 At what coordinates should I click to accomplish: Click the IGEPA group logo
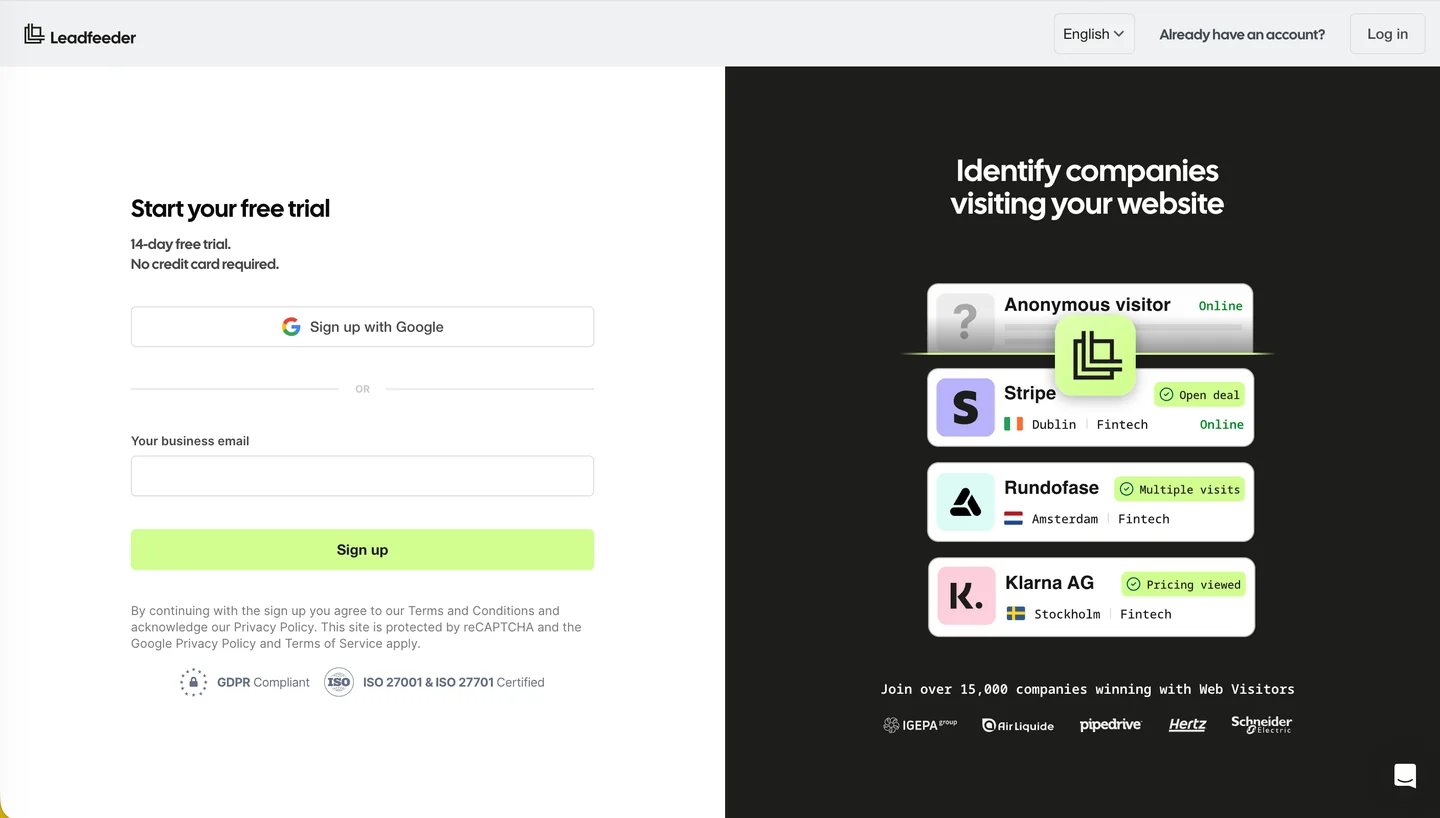pos(920,725)
